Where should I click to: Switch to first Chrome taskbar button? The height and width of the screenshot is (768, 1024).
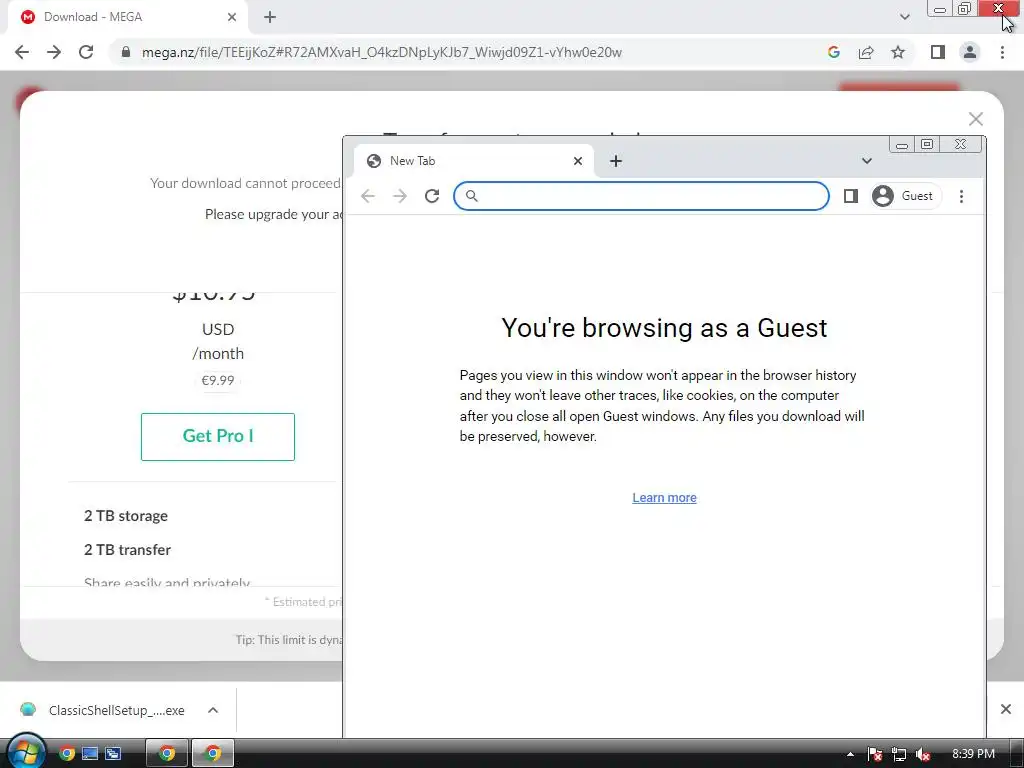(167, 754)
